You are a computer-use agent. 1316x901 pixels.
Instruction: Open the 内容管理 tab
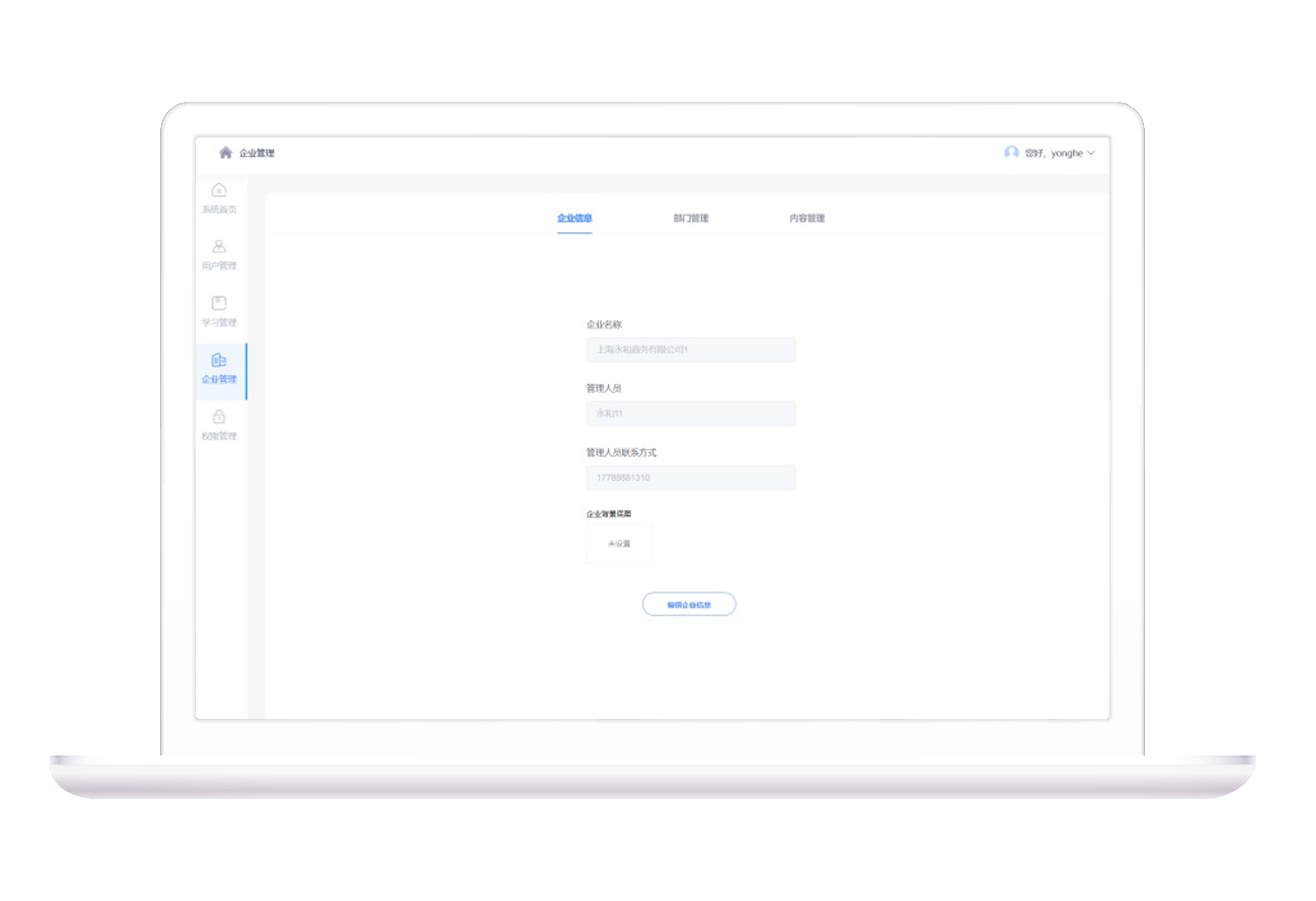click(807, 219)
